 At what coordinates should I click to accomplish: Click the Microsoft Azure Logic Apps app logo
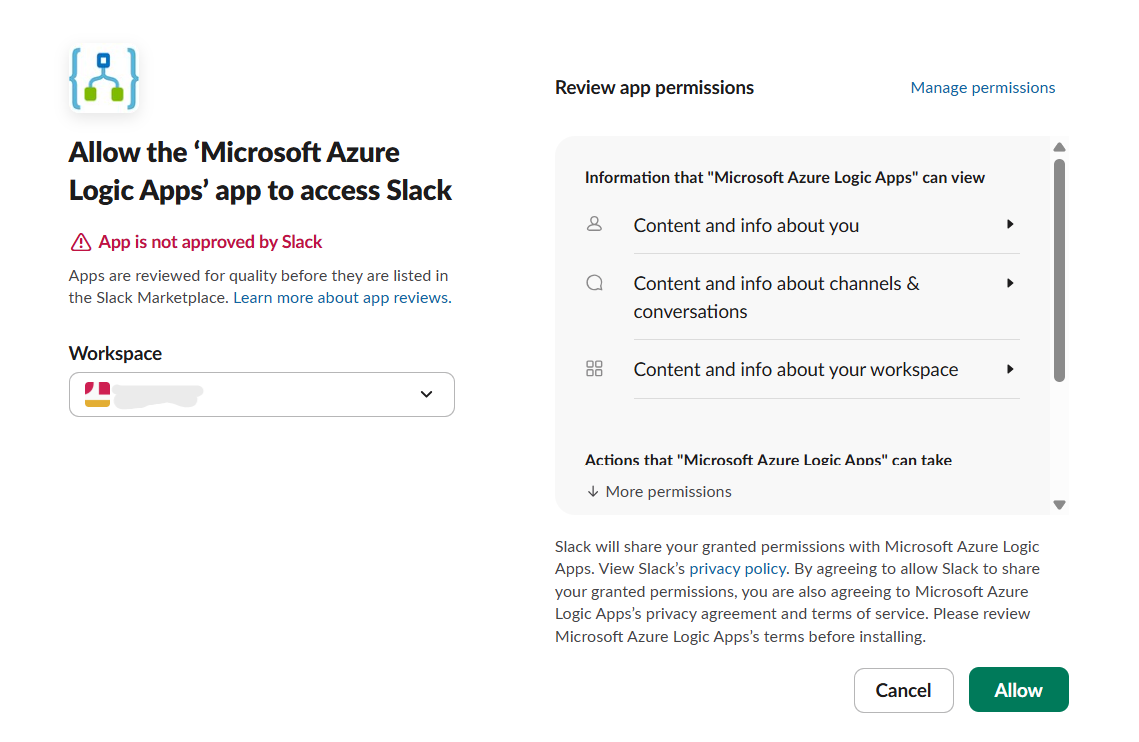pos(103,76)
